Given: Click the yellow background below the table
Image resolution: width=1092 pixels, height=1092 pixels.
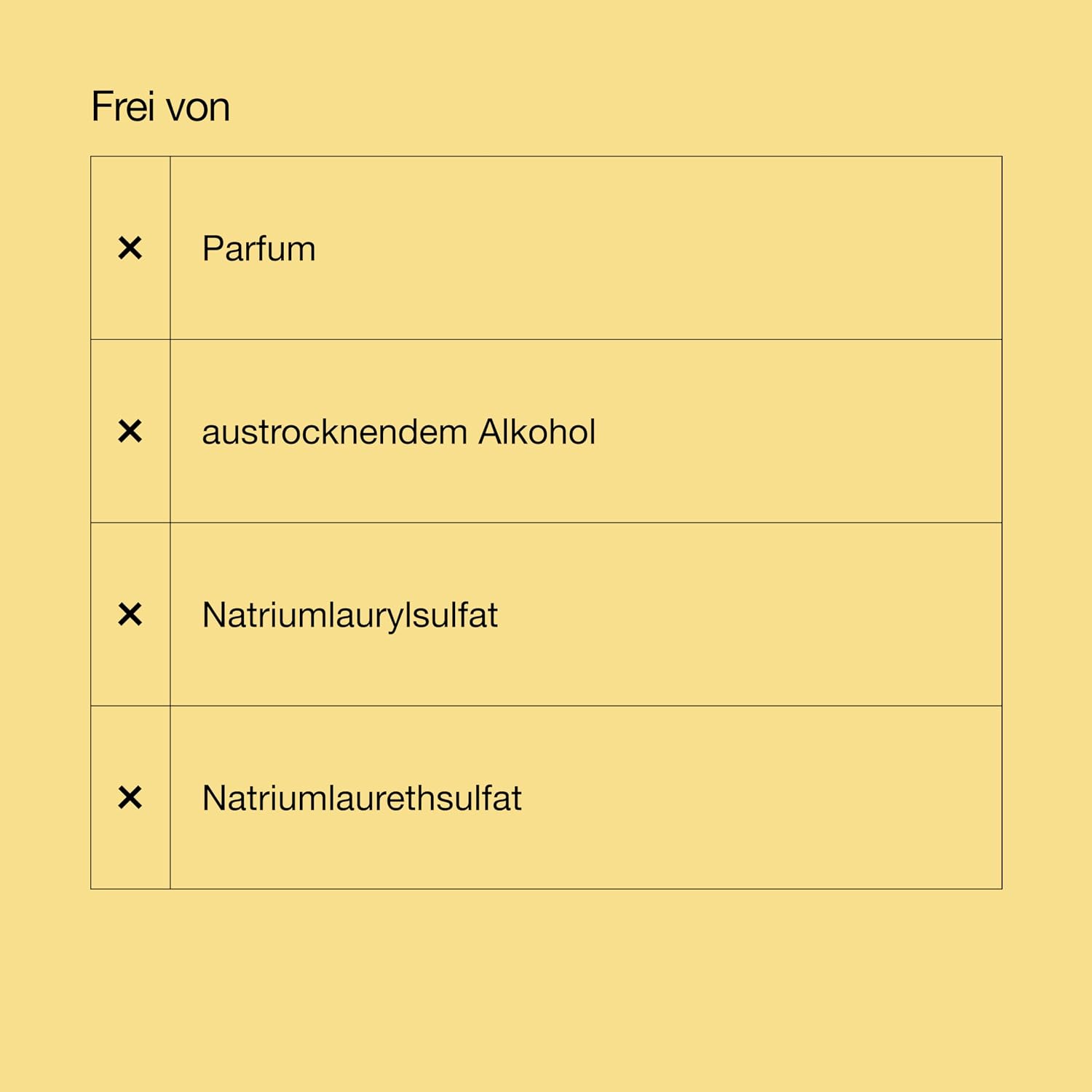Looking at the screenshot, I should [x=546, y=990].
